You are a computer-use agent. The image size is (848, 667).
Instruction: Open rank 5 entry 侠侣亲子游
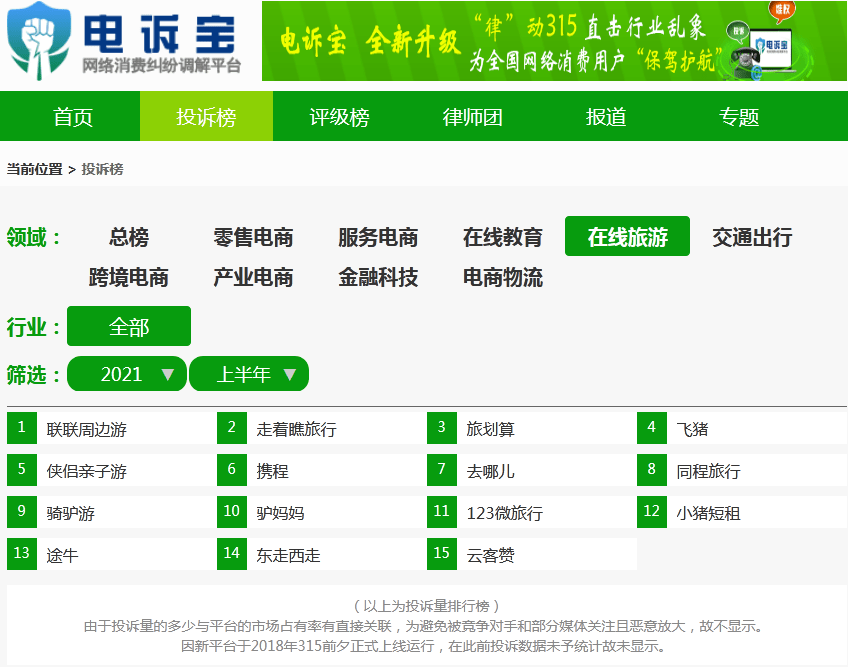(x=112, y=470)
